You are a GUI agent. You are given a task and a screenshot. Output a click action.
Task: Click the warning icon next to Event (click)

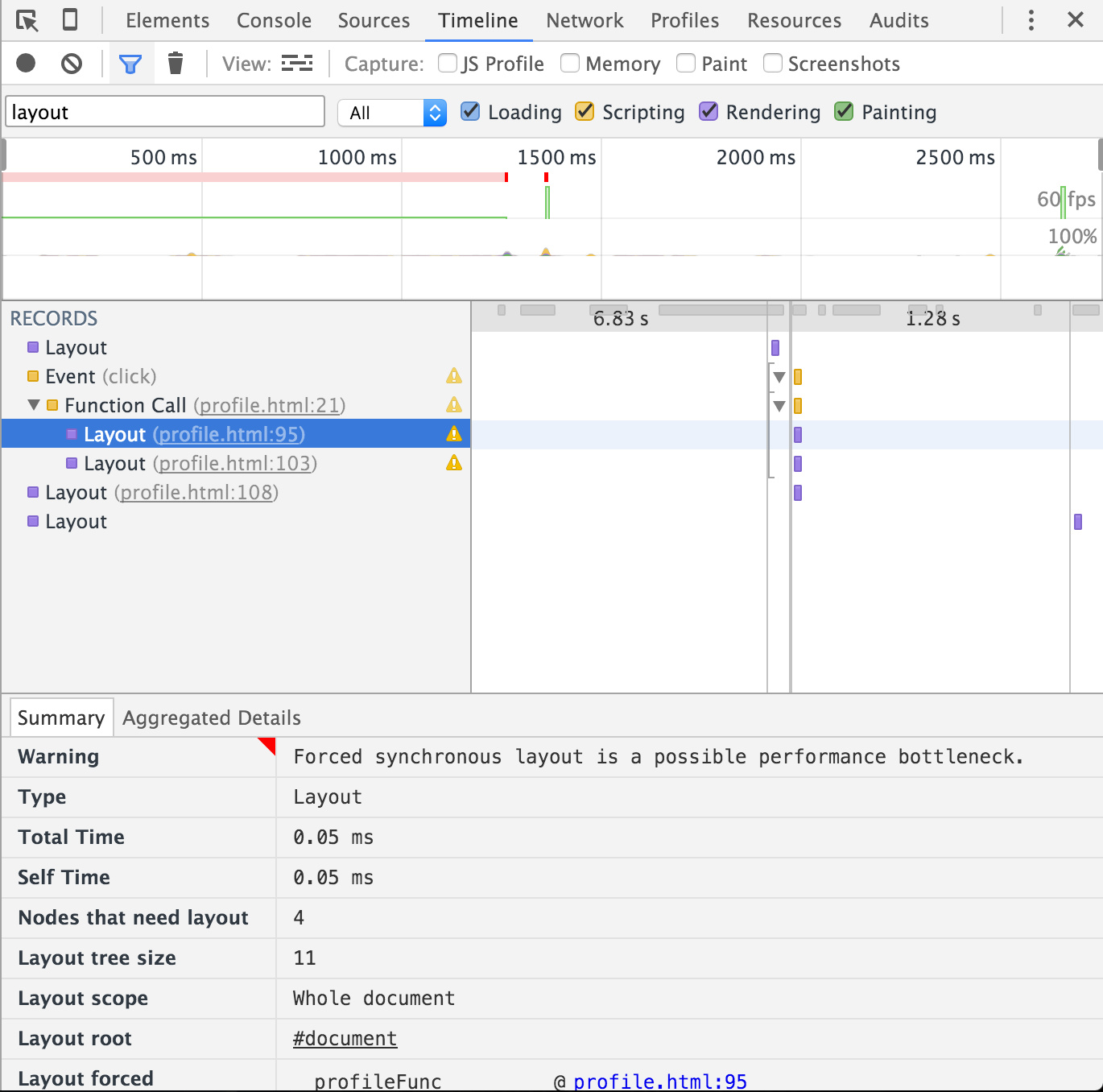454,376
